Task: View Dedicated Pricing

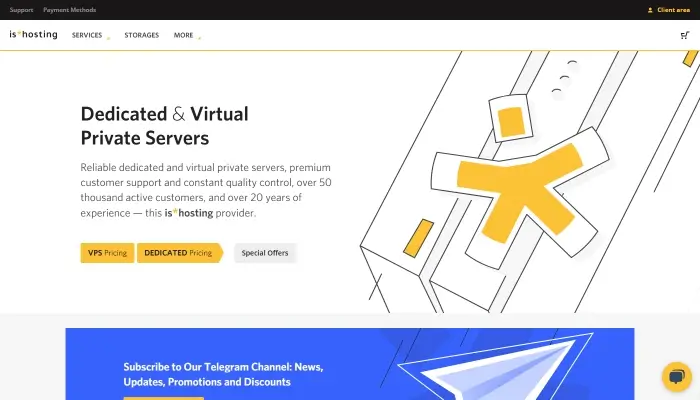Action: pyautogui.click(x=179, y=253)
